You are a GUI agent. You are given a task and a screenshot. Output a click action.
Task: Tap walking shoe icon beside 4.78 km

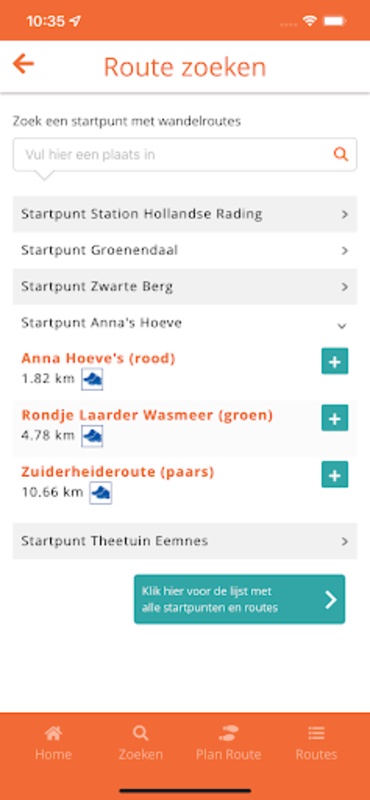coord(92,436)
